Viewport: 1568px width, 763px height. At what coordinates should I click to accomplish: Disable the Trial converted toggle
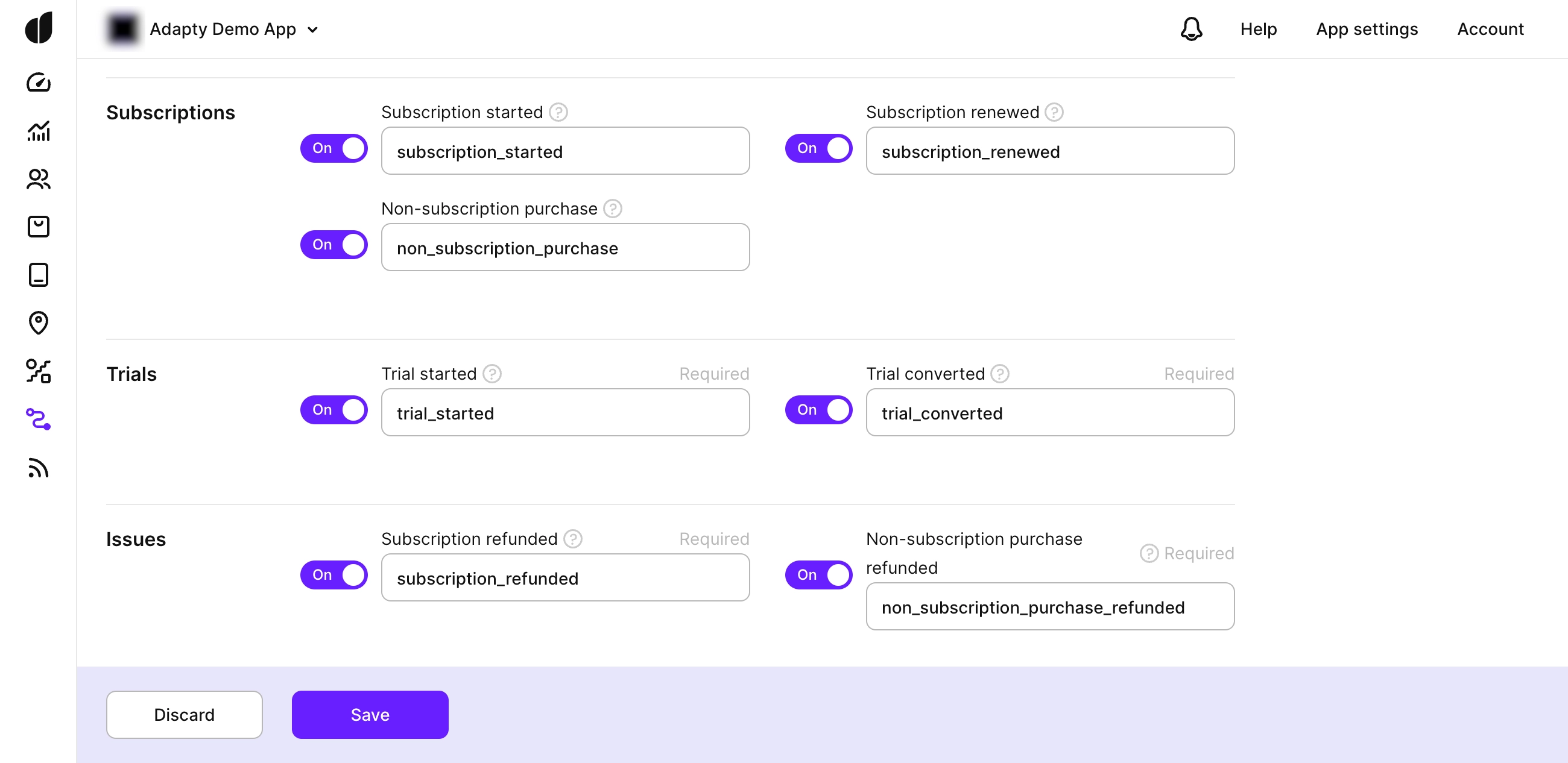click(818, 410)
